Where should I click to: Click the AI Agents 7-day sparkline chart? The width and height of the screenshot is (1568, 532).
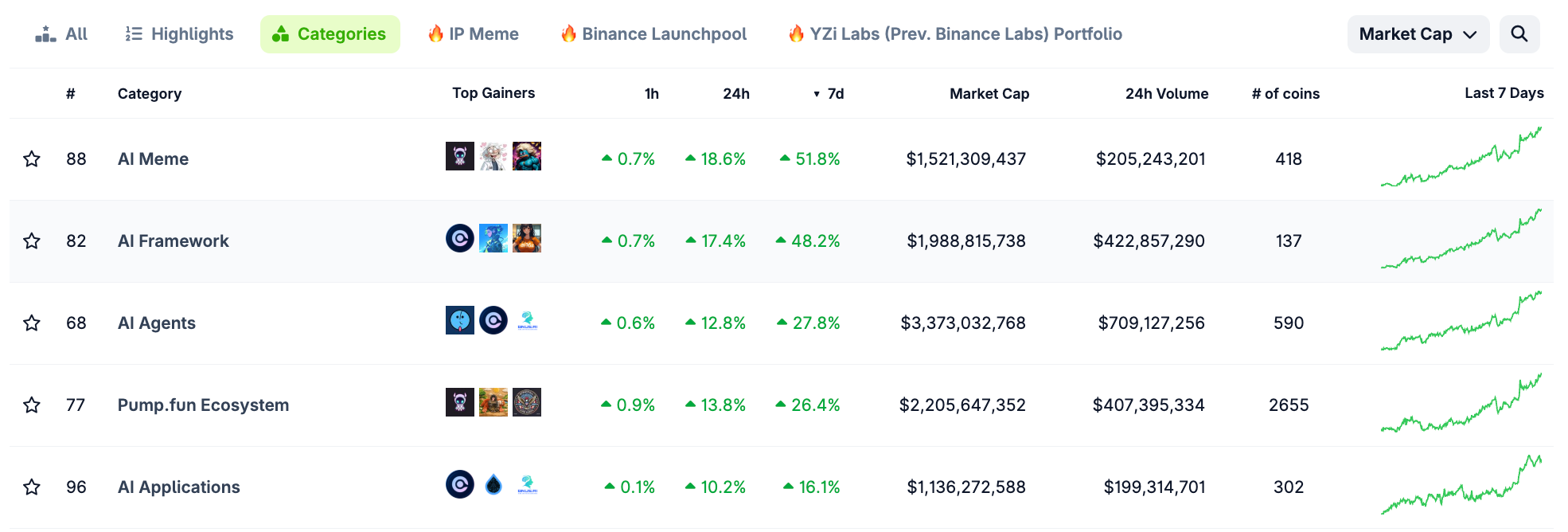[x=1461, y=321]
